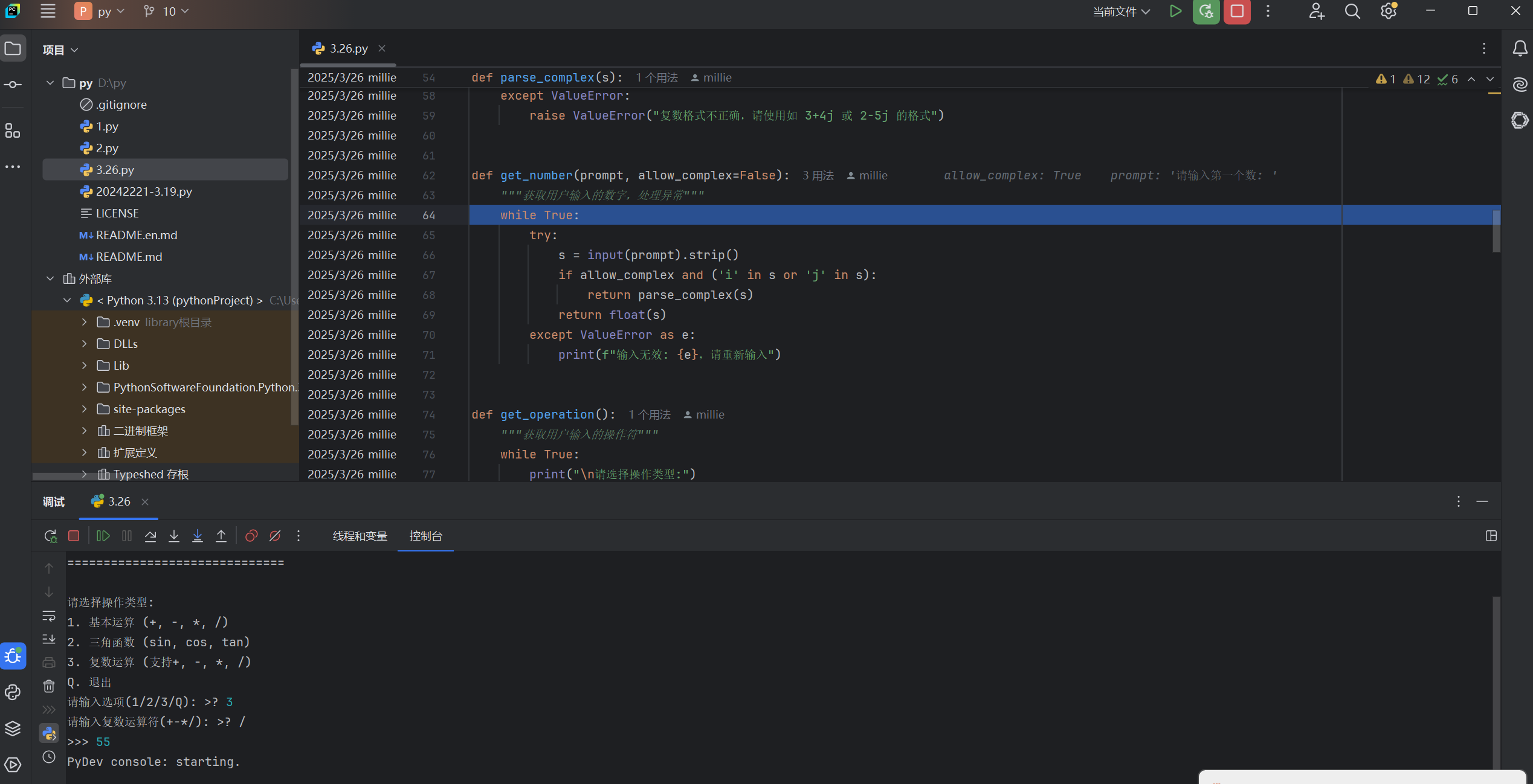Open the Python Packages tool window icon
Image resolution: width=1533 pixels, height=784 pixels.
tap(13, 728)
